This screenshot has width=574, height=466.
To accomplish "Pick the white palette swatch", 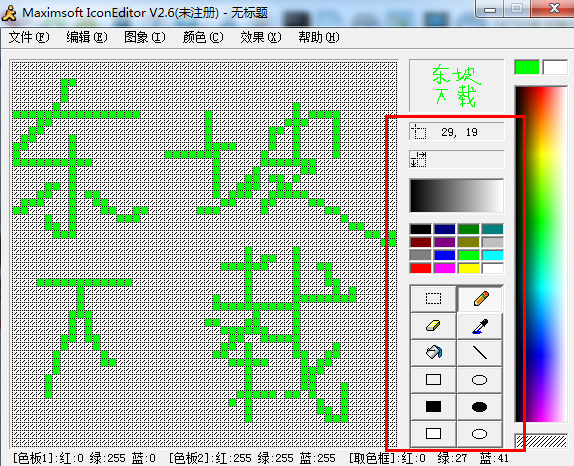I will [x=493, y=268].
